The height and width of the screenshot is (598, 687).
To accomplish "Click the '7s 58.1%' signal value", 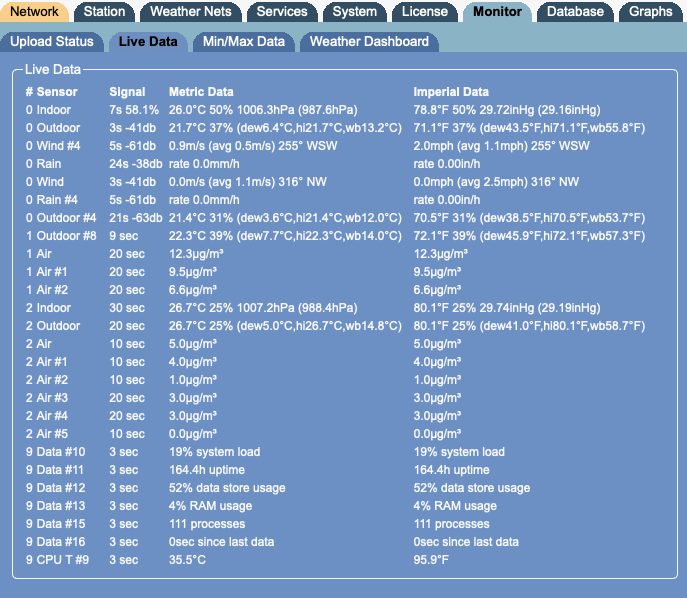I will click(x=134, y=110).
